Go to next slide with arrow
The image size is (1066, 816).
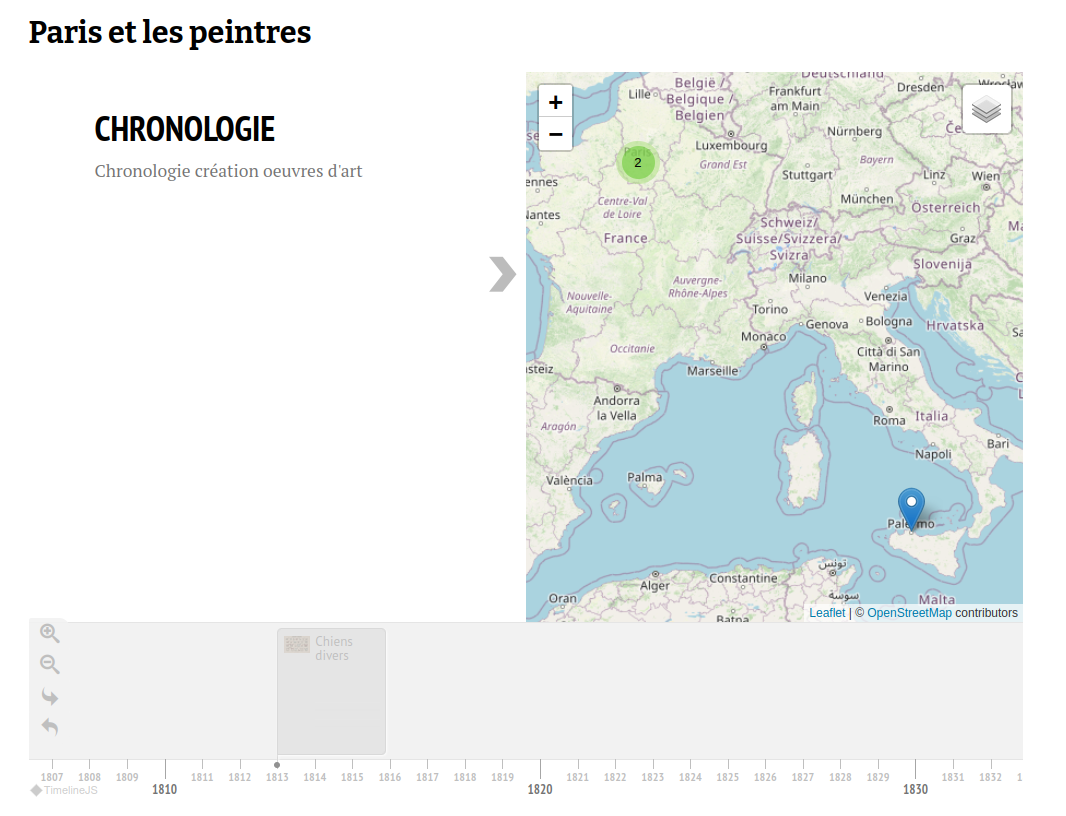click(502, 274)
